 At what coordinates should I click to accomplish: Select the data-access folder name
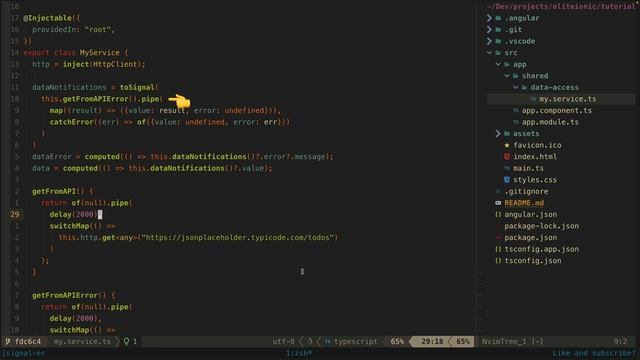[x=554, y=87]
